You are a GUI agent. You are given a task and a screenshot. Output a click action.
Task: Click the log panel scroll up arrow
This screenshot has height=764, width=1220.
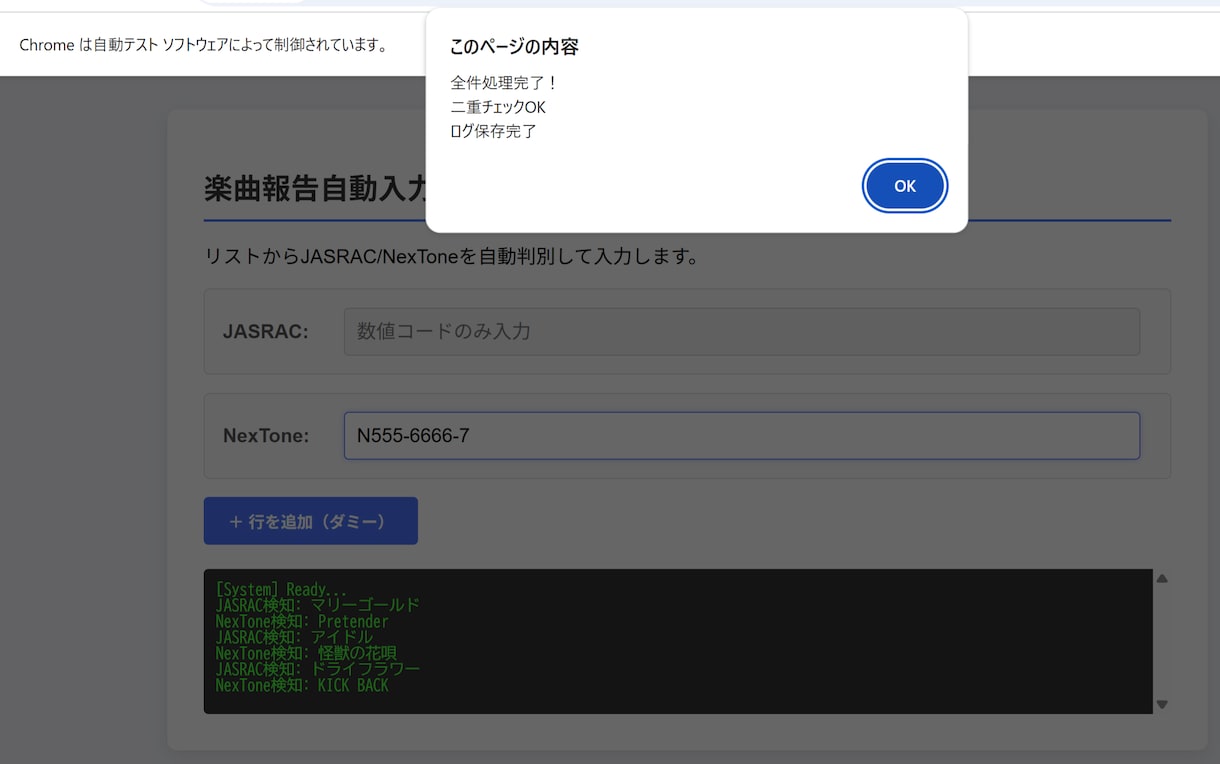[x=1162, y=579]
